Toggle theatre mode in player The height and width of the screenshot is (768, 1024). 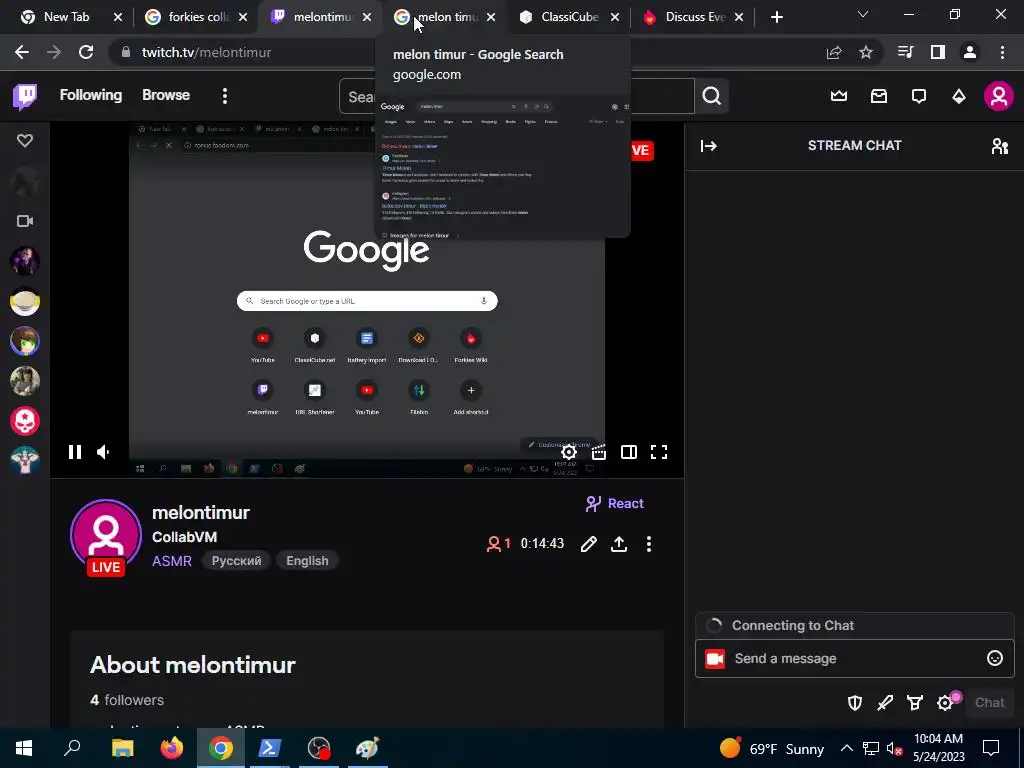[x=629, y=452]
